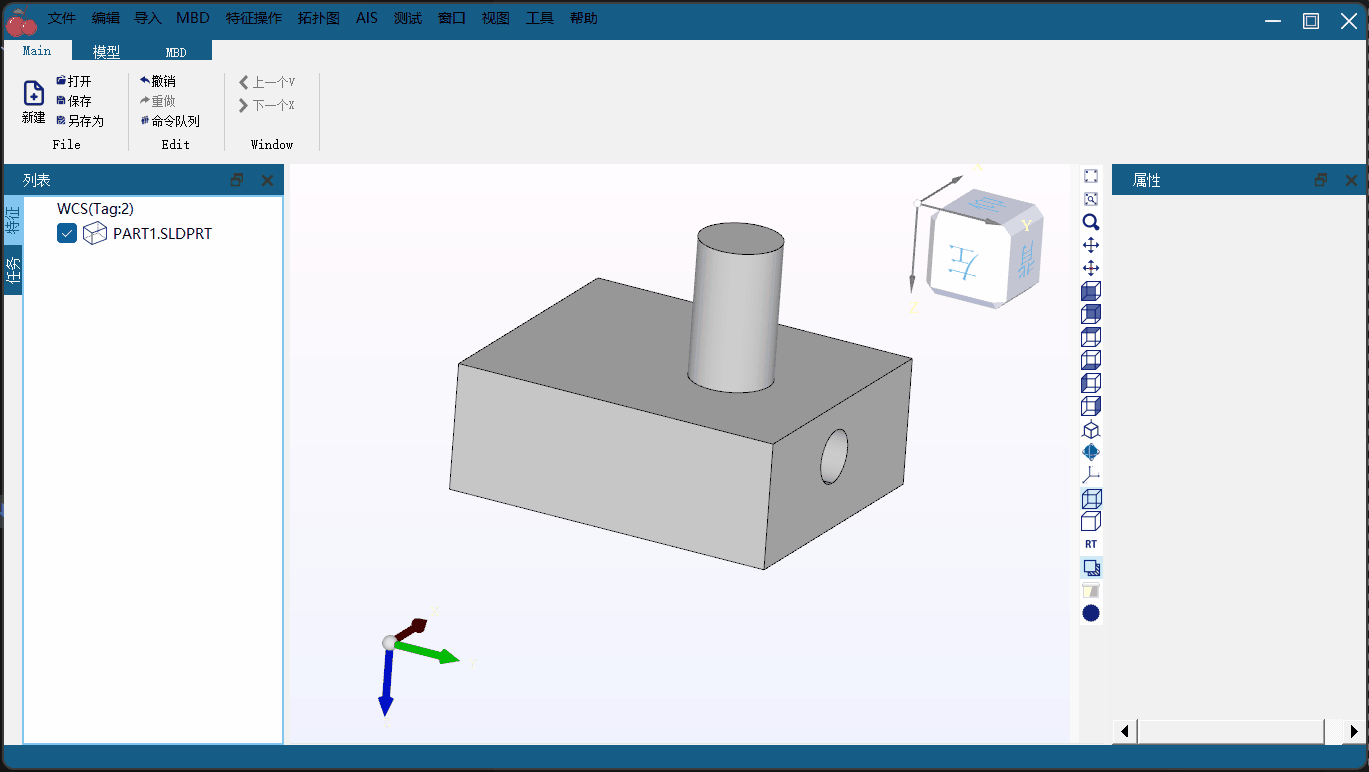Open the 命令队列 command queue
Viewport: 1369px width, 772px height.
pyautogui.click(x=170, y=121)
